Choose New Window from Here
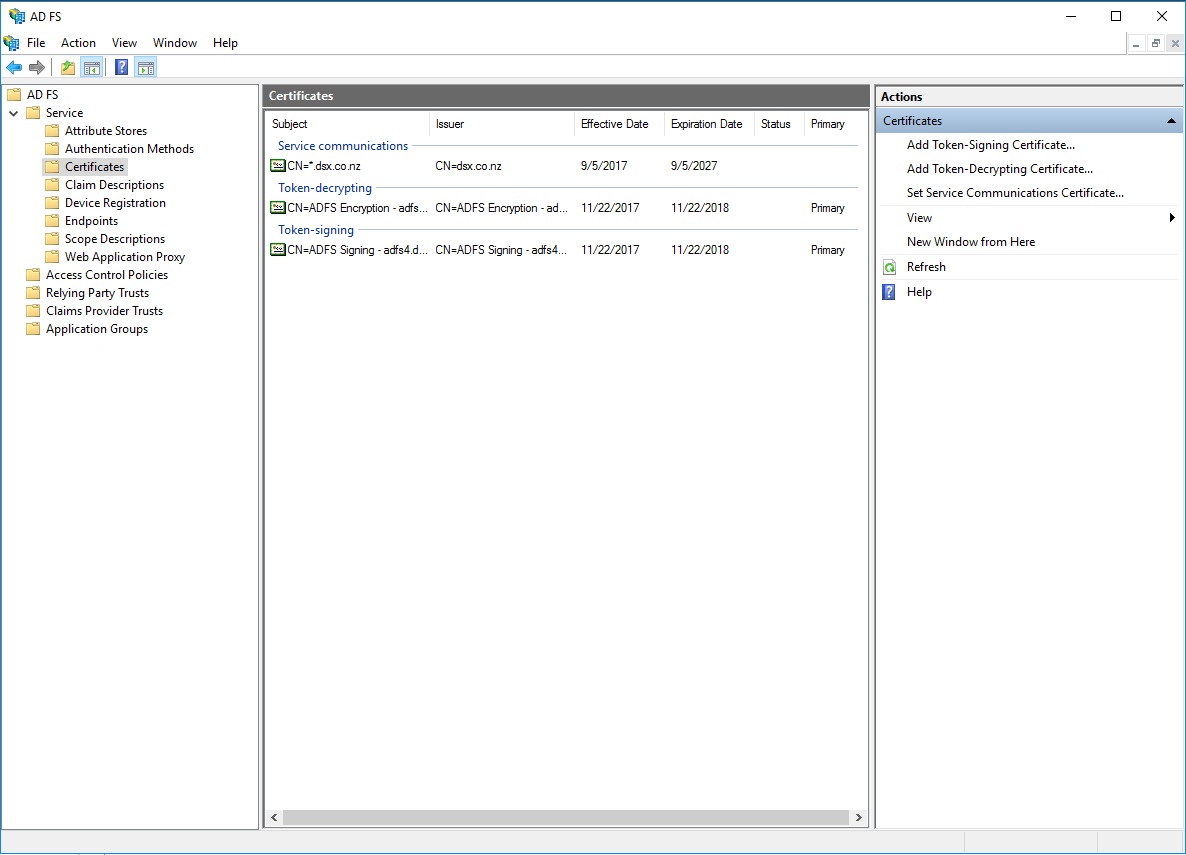1186x855 pixels. [971, 242]
